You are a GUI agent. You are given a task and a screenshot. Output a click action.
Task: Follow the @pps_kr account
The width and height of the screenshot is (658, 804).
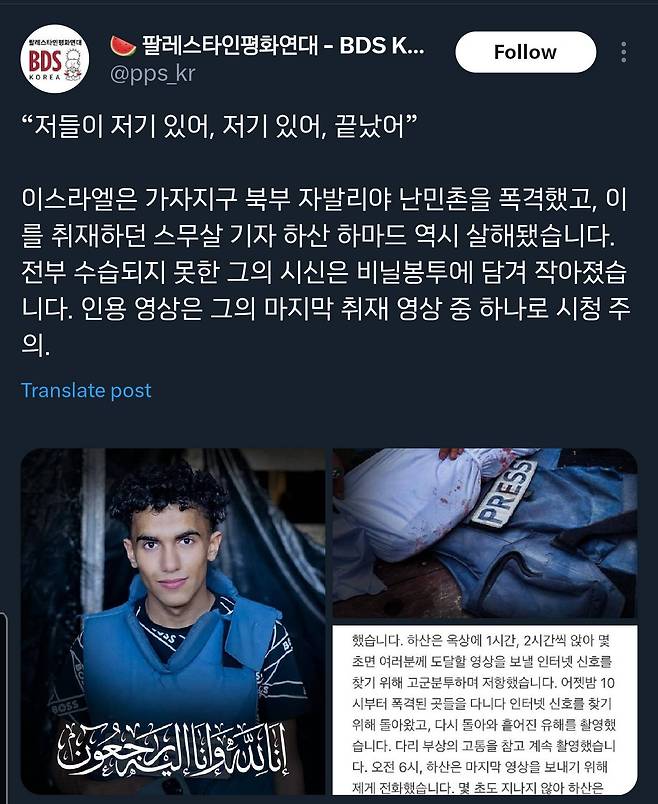click(x=526, y=52)
